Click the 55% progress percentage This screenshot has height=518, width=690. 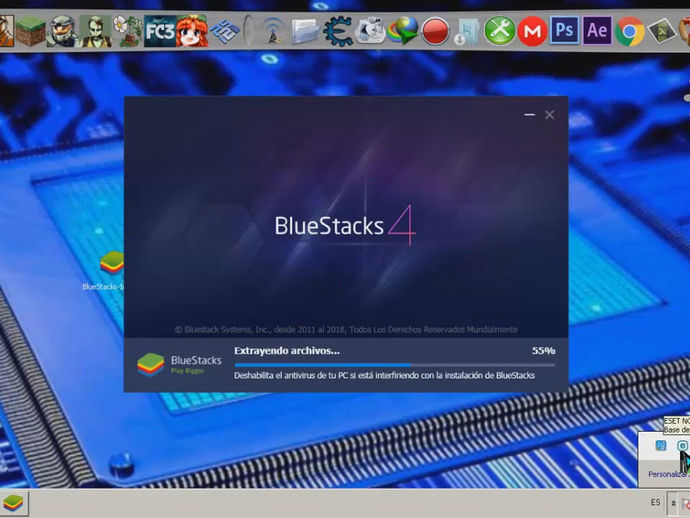point(543,351)
